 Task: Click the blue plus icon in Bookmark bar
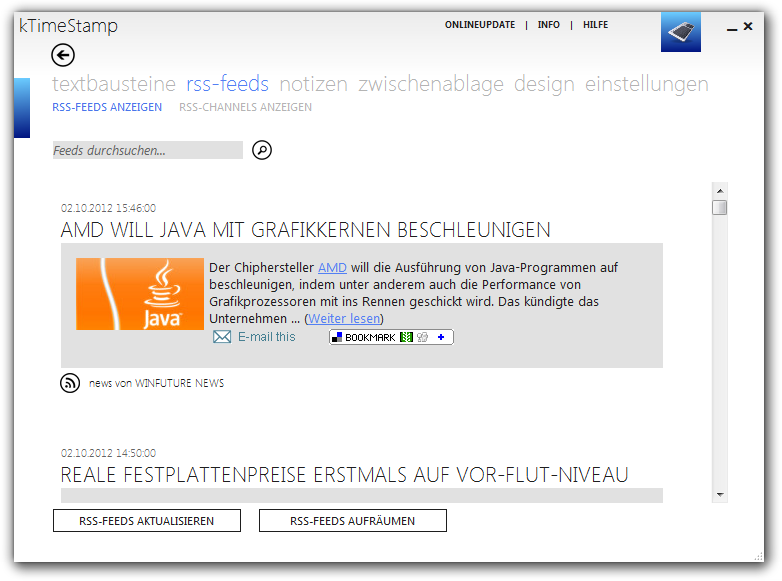(x=441, y=337)
